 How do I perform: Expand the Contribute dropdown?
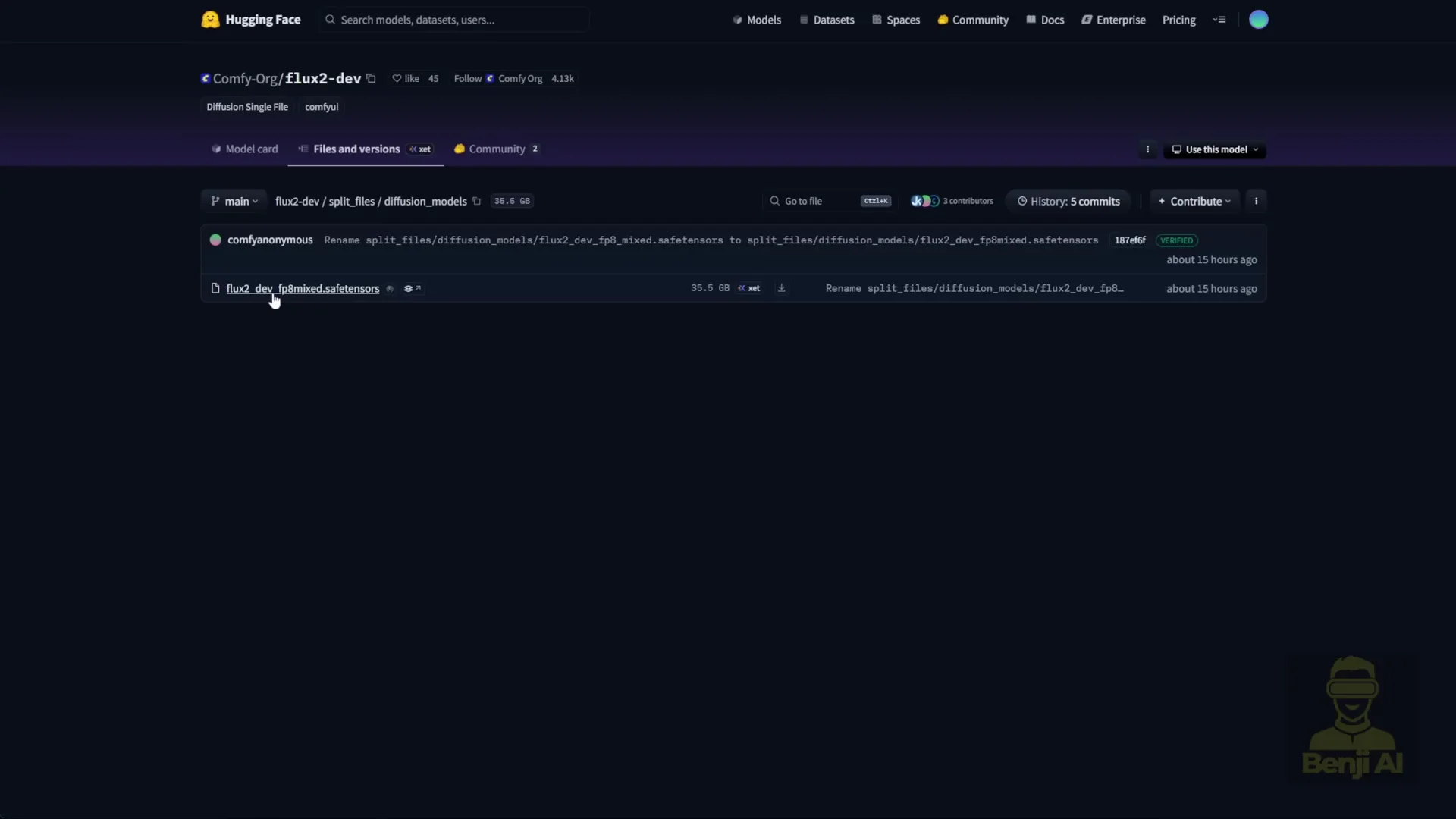(1194, 201)
